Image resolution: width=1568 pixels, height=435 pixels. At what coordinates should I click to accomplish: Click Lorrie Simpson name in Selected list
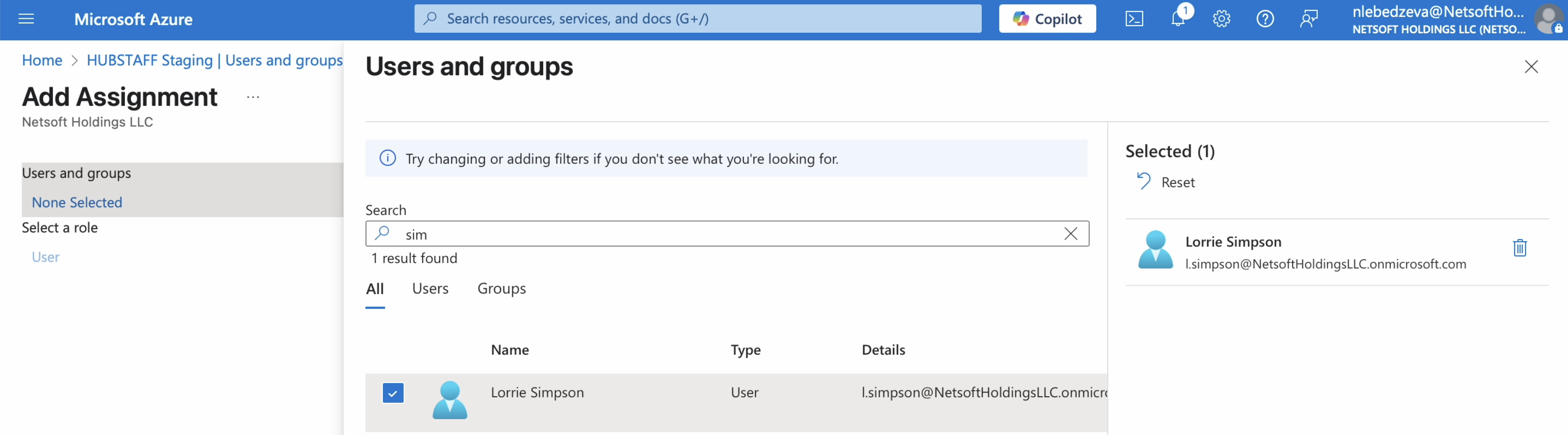pyautogui.click(x=1233, y=242)
